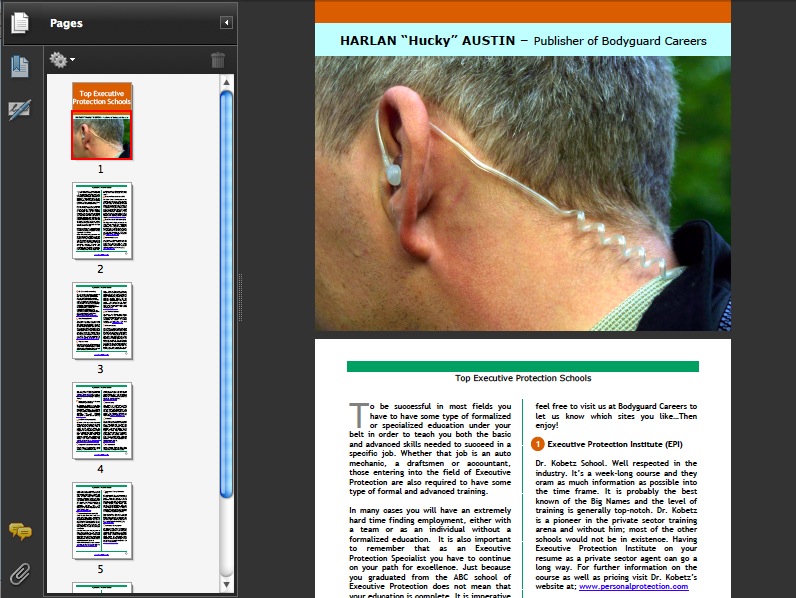The height and width of the screenshot is (598, 796).
Task: Select page 3 thumbnail
Action: [x=102, y=321]
